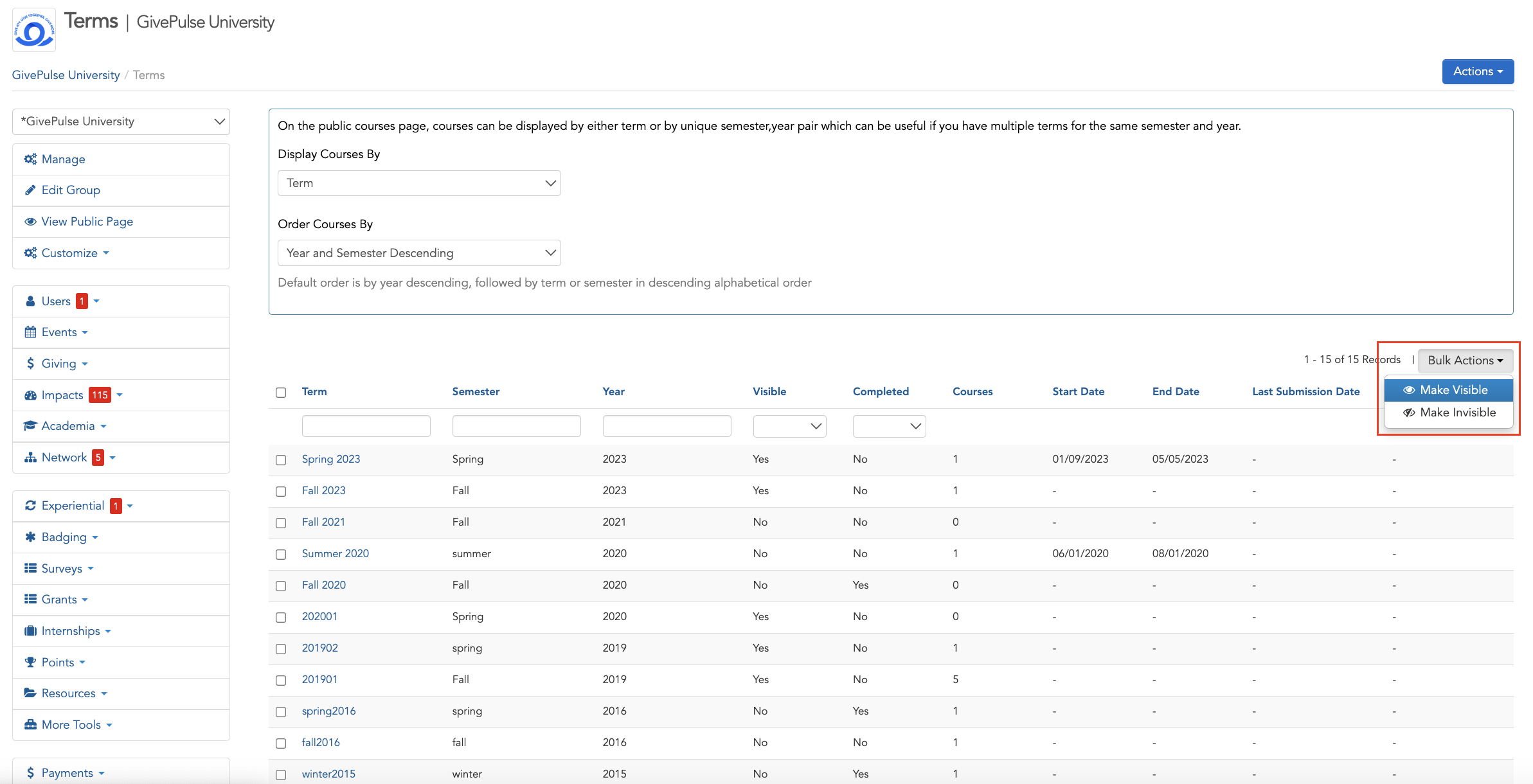Open the Spring 2023 term link
Screen dimensions: 1533x784
point(331,459)
